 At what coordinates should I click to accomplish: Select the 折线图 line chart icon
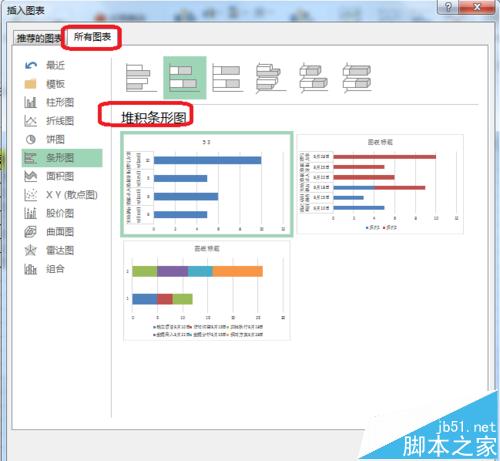click(31, 121)
